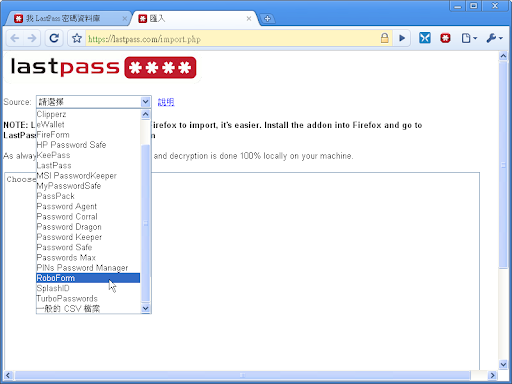Toggle the Source dropdown arrow
This screenshot has height=384, width=512.
(145, 102)
